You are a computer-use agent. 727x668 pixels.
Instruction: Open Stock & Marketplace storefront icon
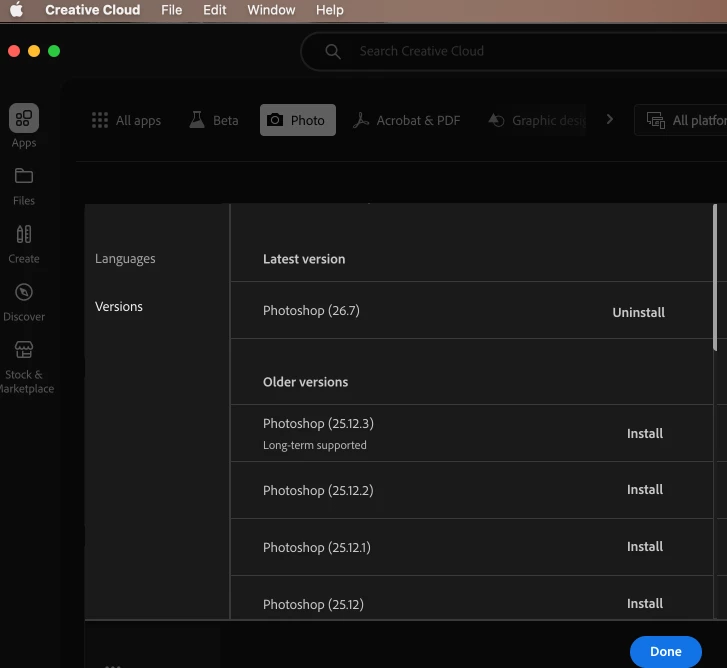click(24, 350)
